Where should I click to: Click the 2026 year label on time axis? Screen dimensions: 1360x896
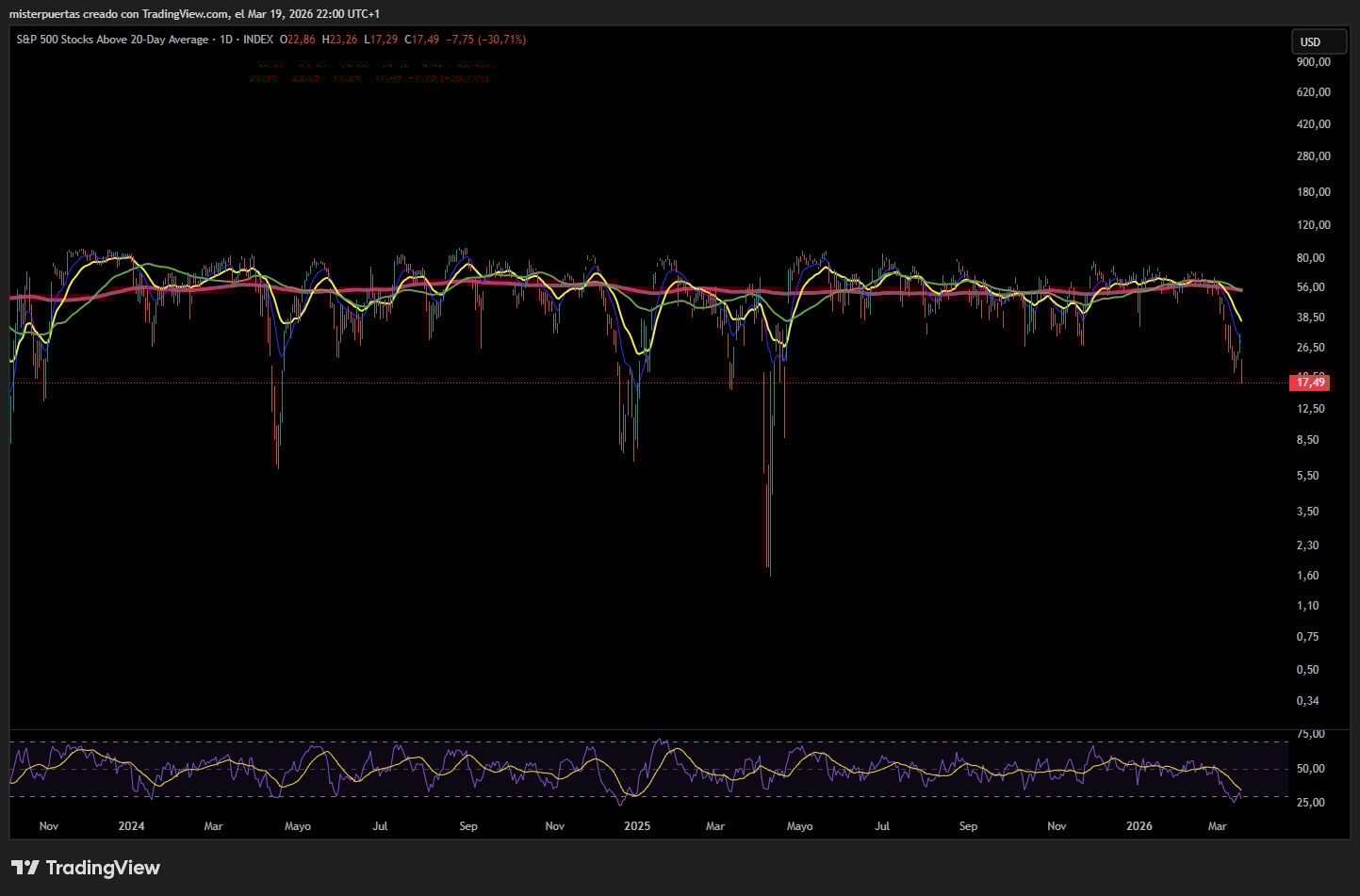[x=1139, y=826]
